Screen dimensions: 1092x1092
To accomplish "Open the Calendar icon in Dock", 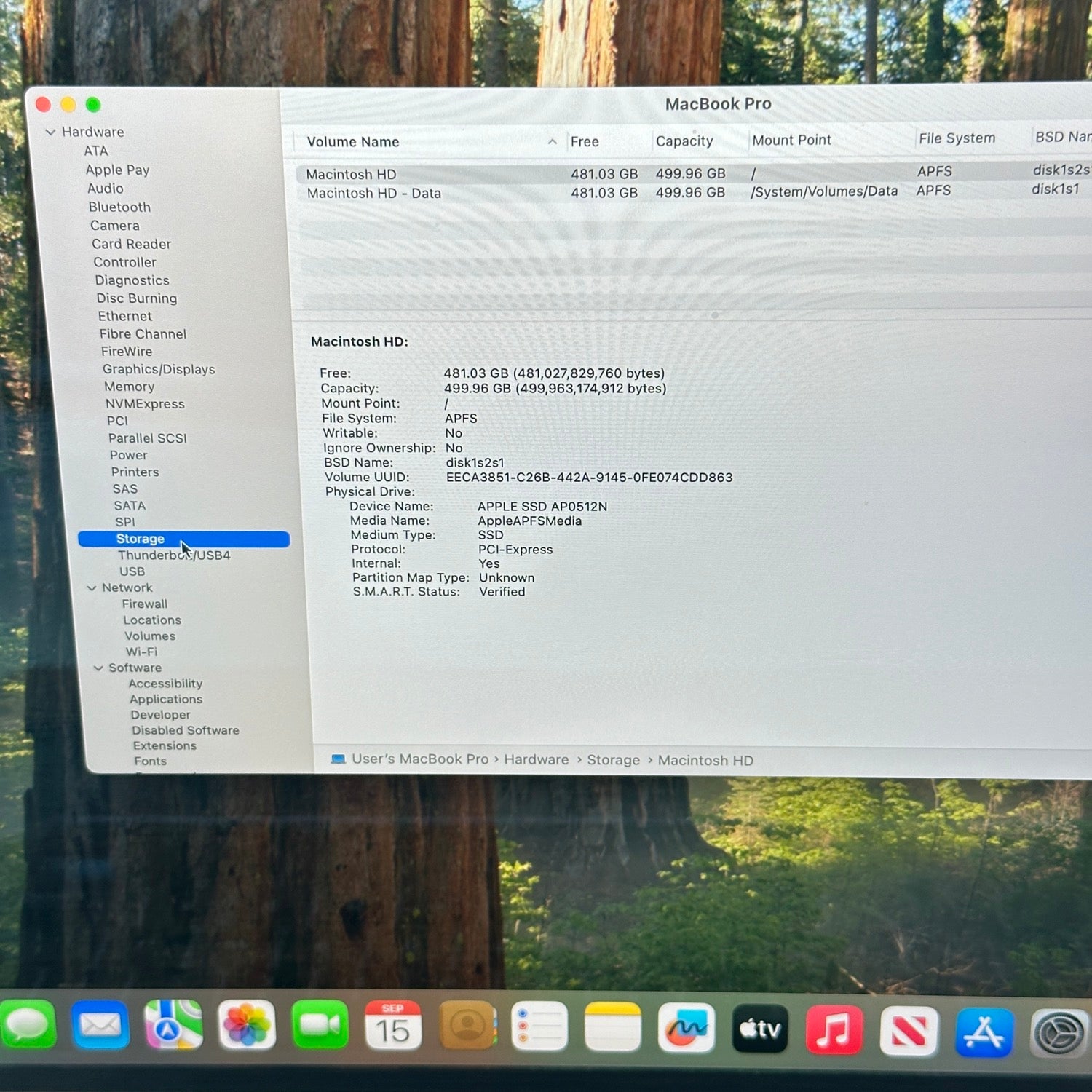I will 392,1026.
